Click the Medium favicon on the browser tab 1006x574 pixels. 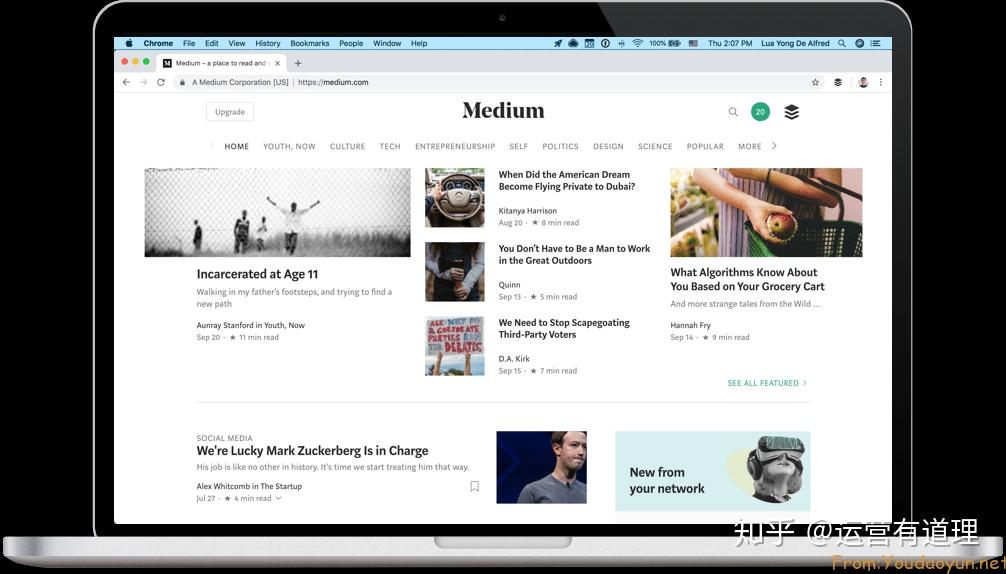167,63
